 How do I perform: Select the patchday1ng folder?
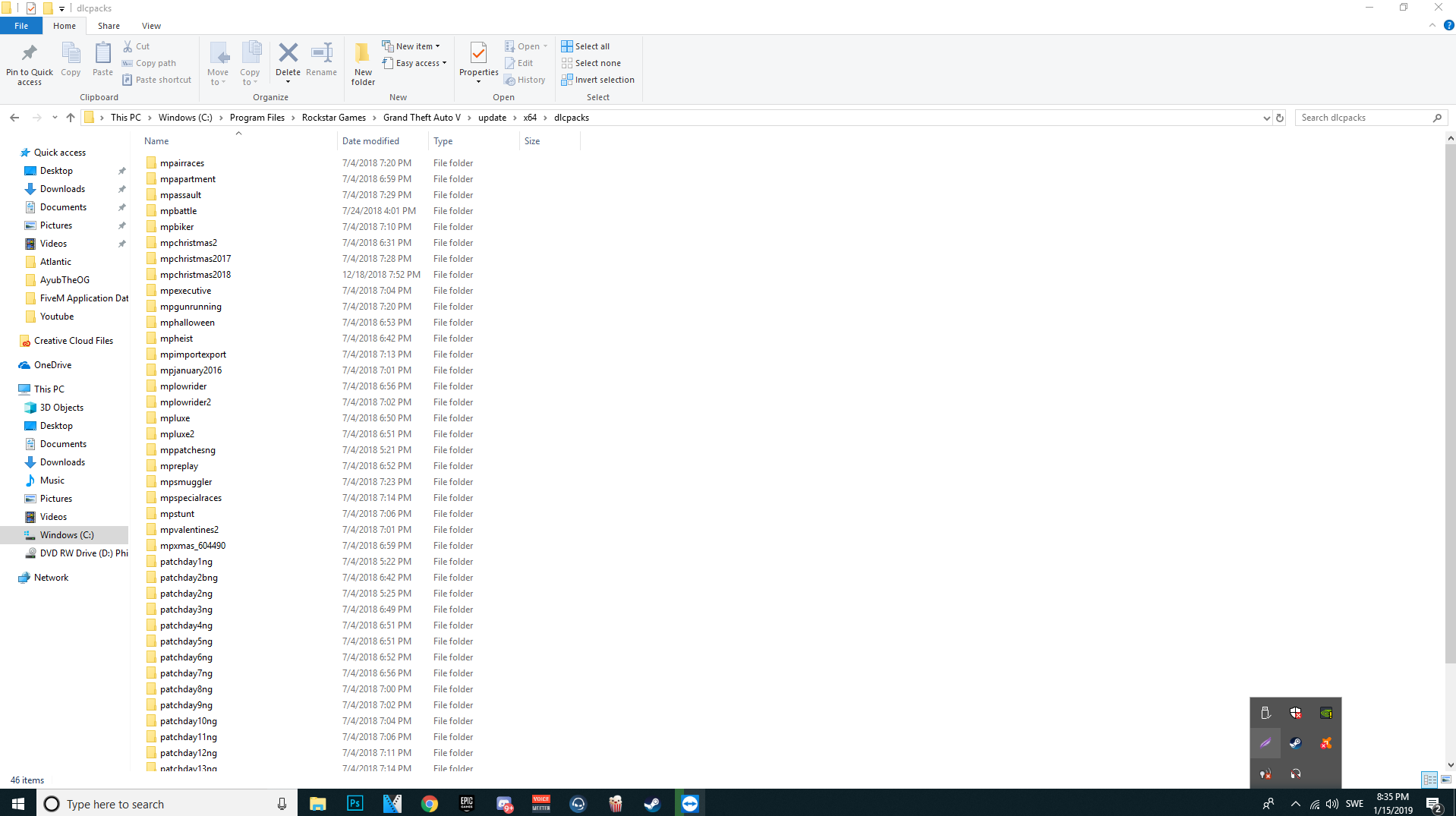[186, 562]
